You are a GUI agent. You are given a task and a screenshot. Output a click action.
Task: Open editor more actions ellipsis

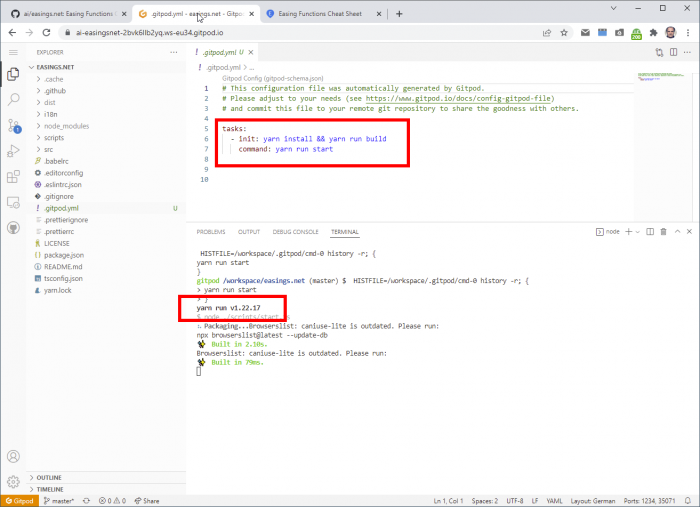tap(688, 52)
